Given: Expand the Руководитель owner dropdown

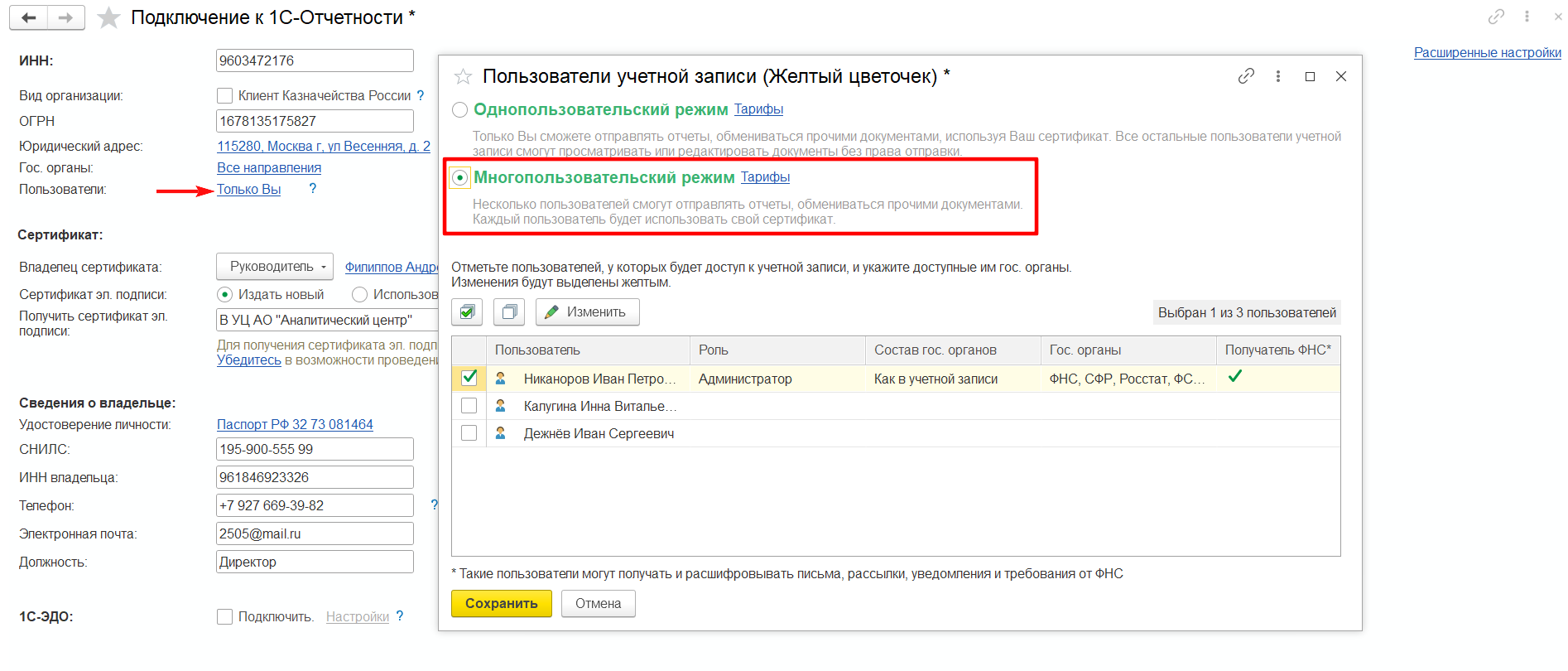Looking at the screenshot, I should [275, 267].
